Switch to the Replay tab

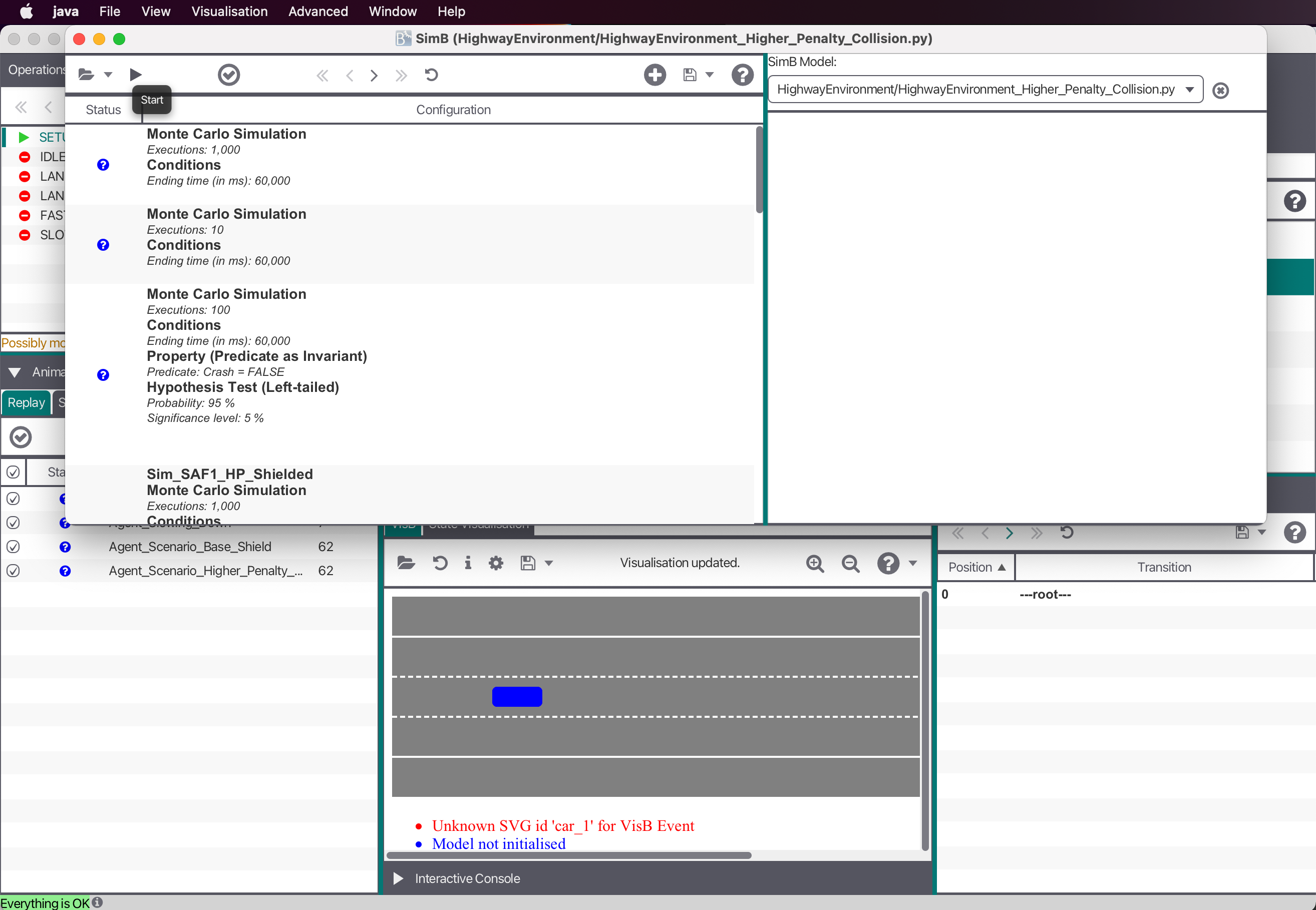(26, 402)
